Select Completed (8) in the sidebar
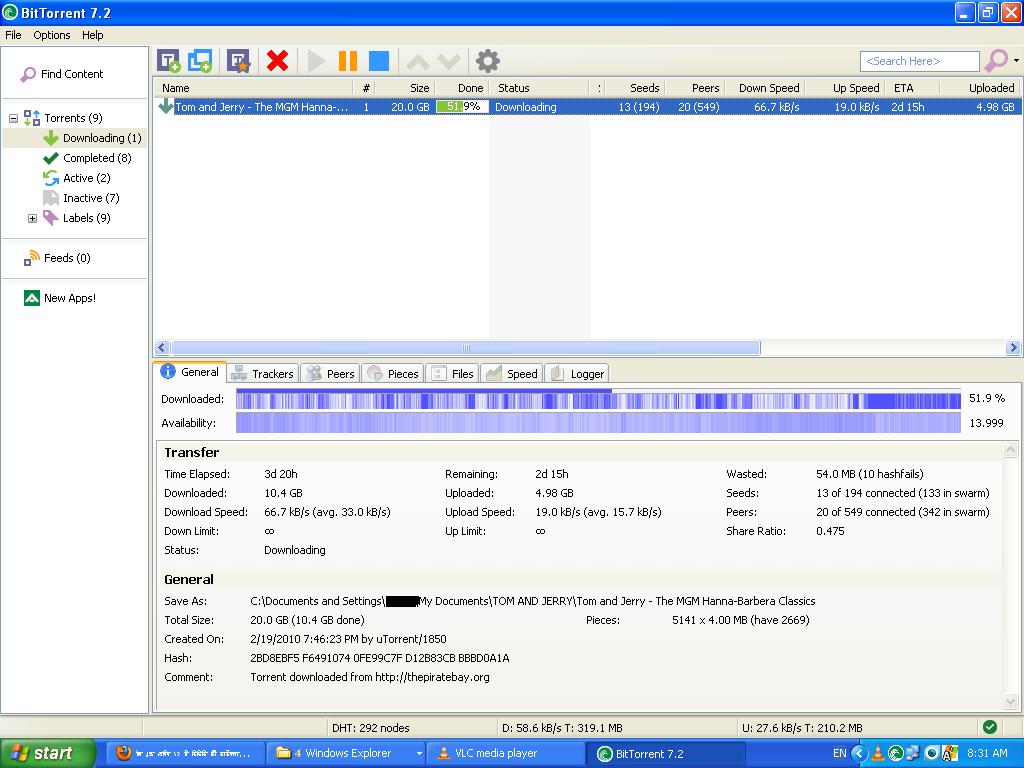The height and width of the screenshot is (768, 1024). (87, 158)
